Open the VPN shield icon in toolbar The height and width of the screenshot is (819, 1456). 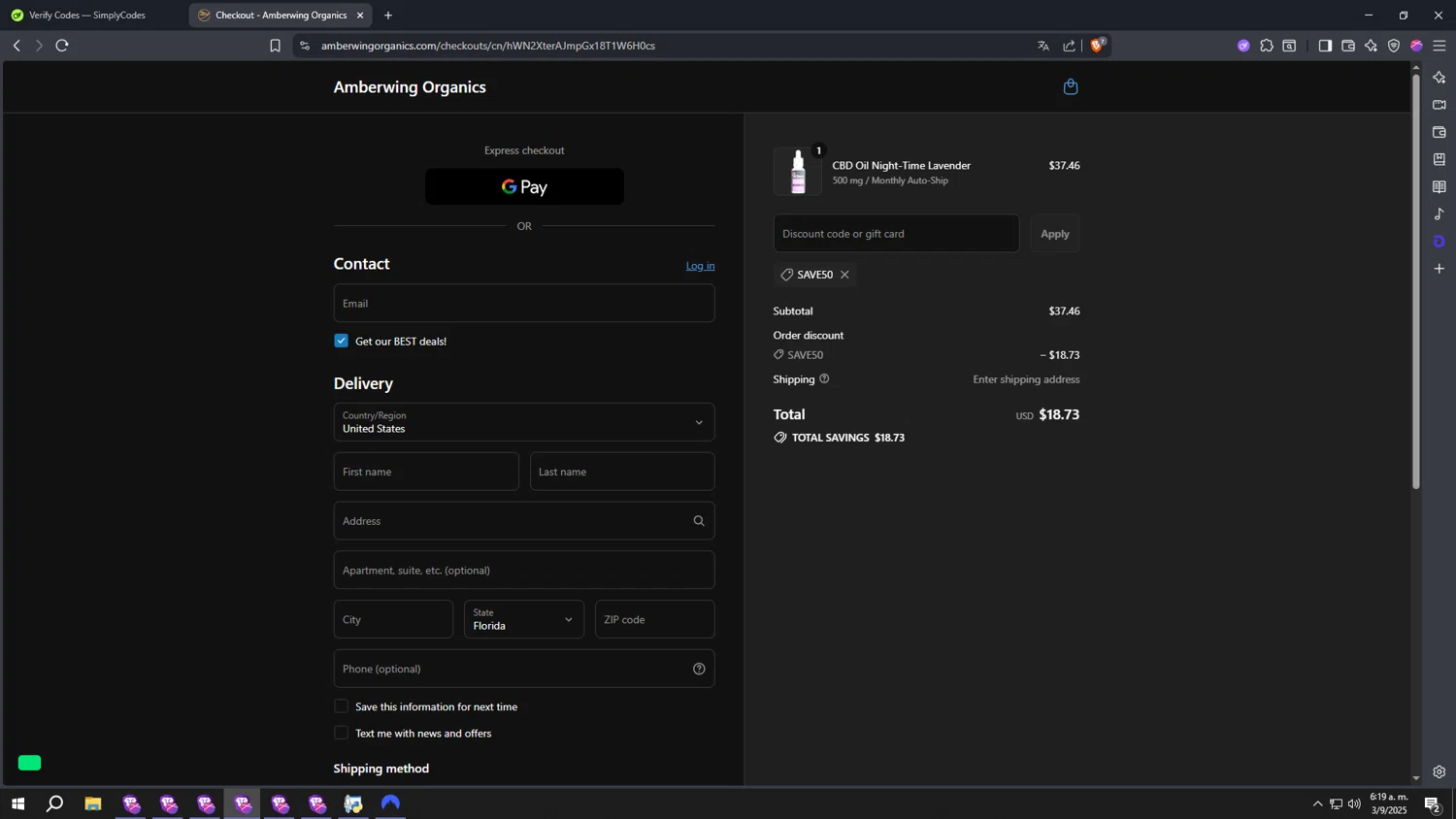[x=1394, y=46]
